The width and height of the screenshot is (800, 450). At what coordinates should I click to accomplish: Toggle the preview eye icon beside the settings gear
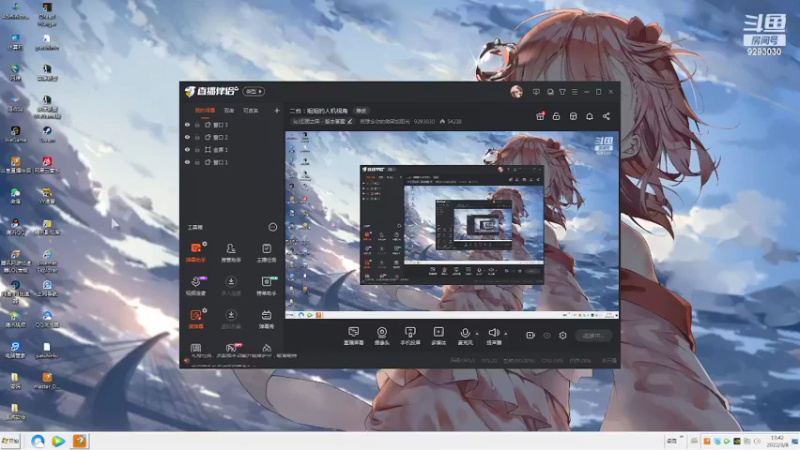(547, 335)
